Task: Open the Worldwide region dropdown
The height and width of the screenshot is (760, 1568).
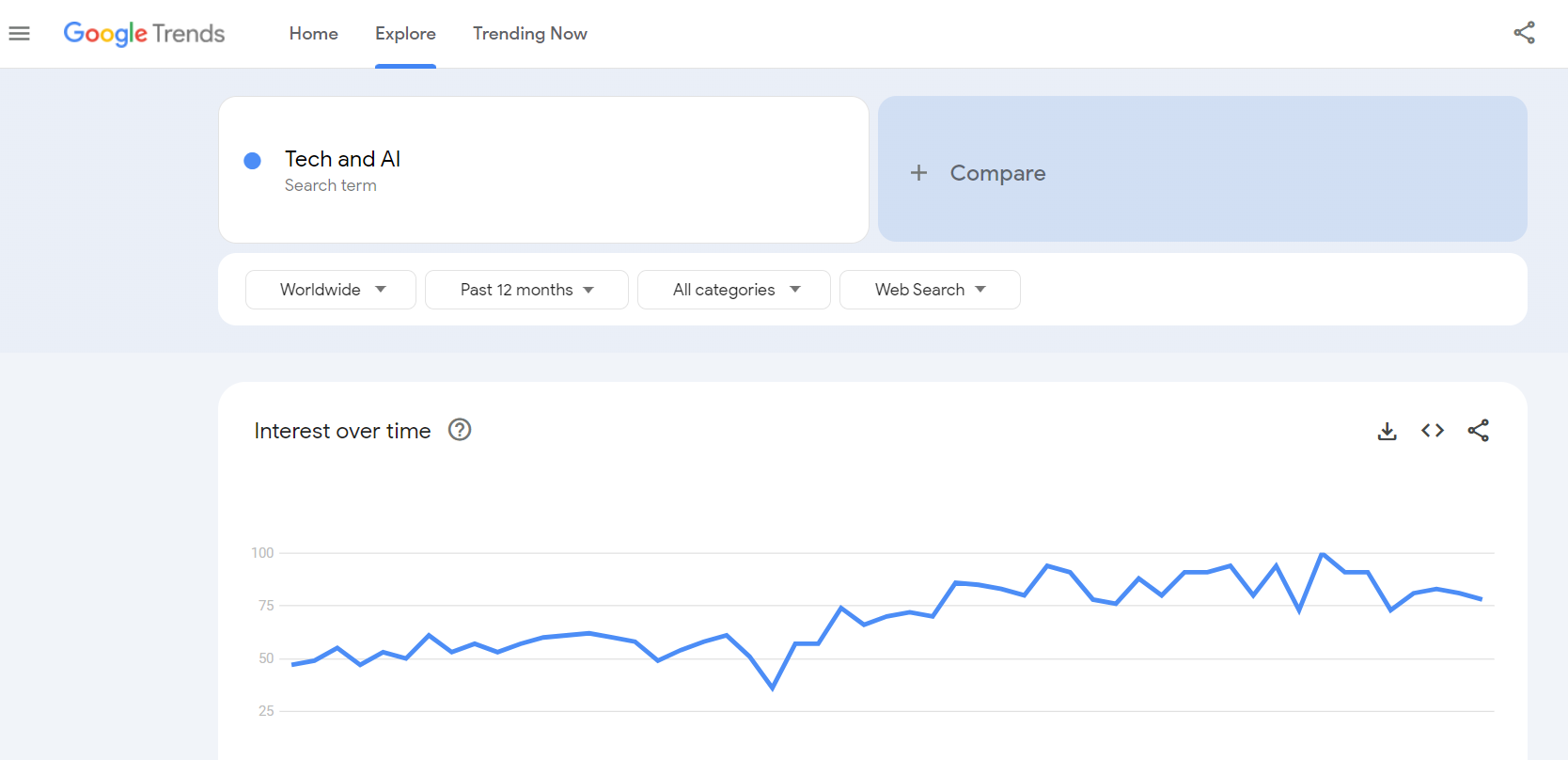Action: (331, 290)
